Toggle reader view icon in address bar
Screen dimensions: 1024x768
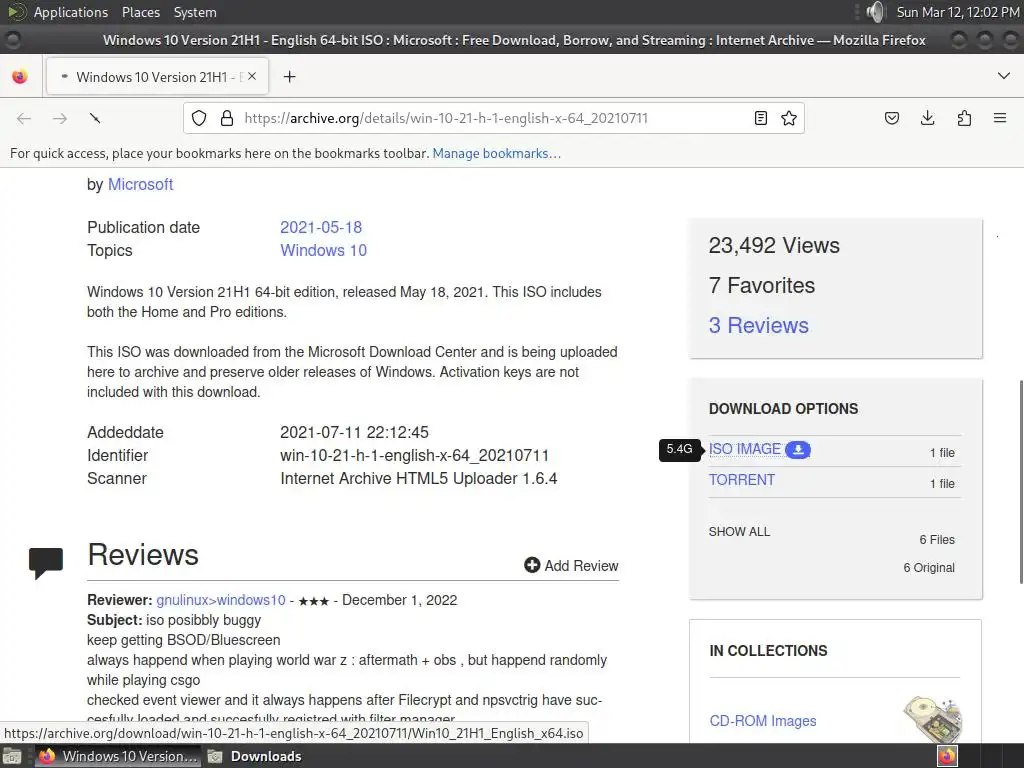tap(761, 118)
